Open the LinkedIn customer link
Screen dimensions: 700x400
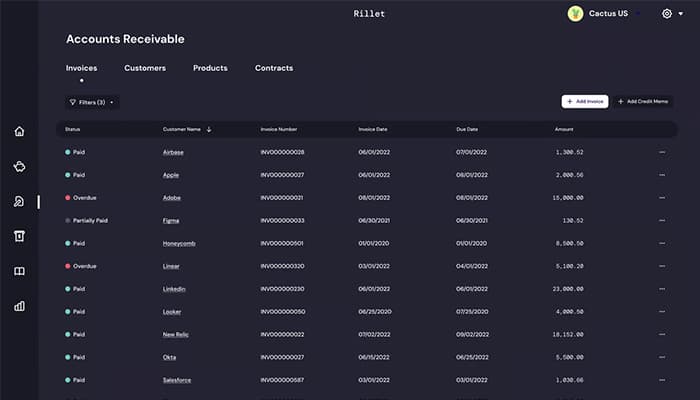point(174,289)
